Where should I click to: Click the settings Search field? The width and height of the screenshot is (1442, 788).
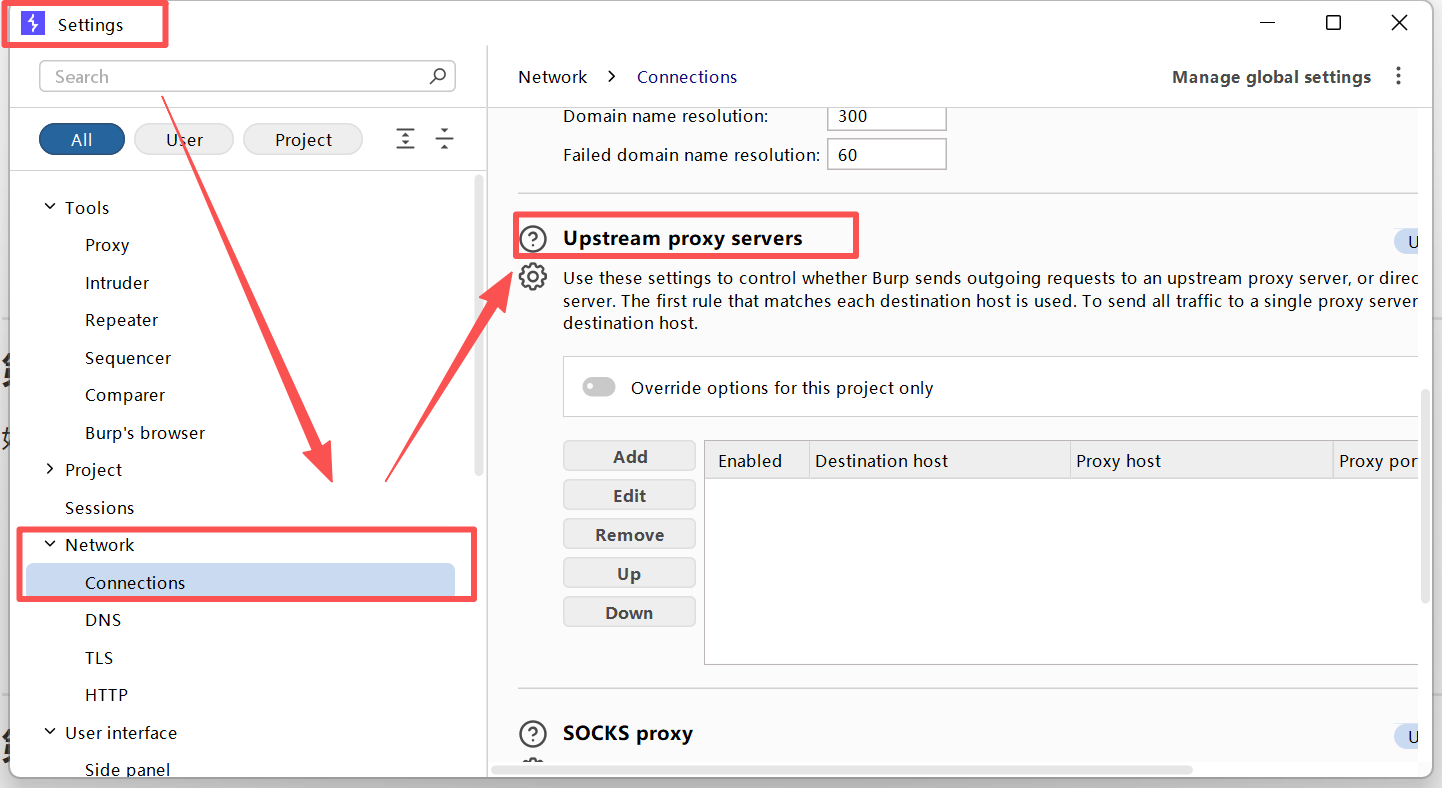247,76
